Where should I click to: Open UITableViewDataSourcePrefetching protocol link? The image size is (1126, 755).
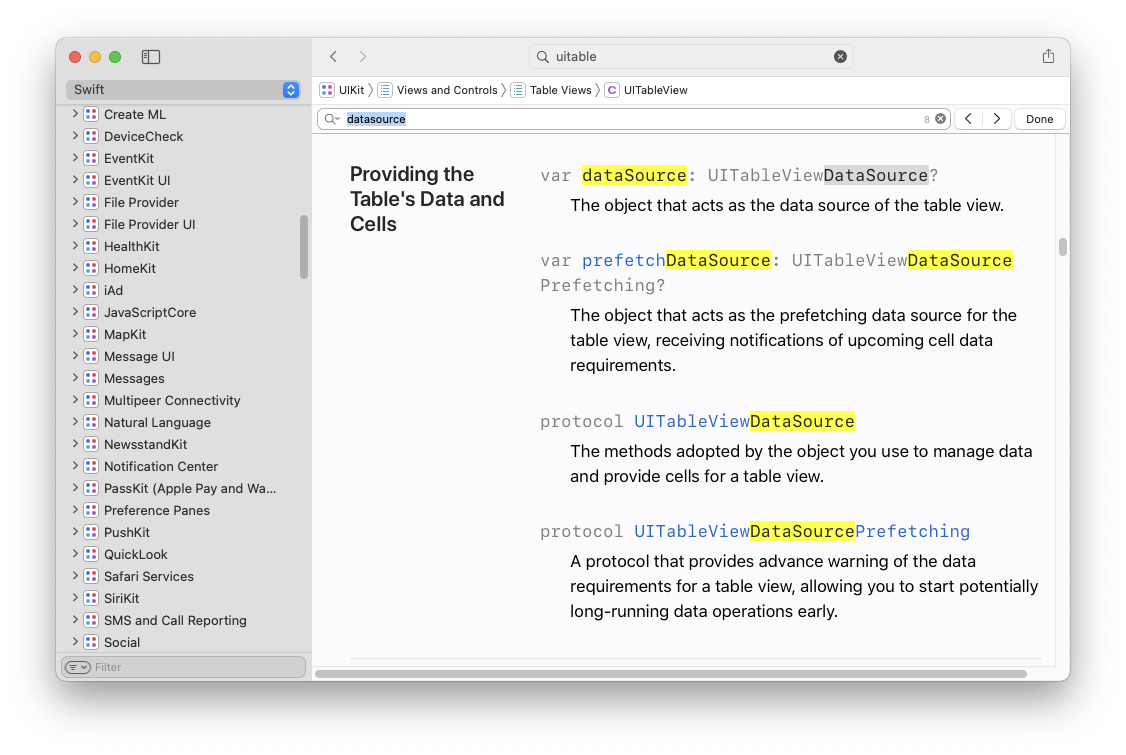[801, 531]
